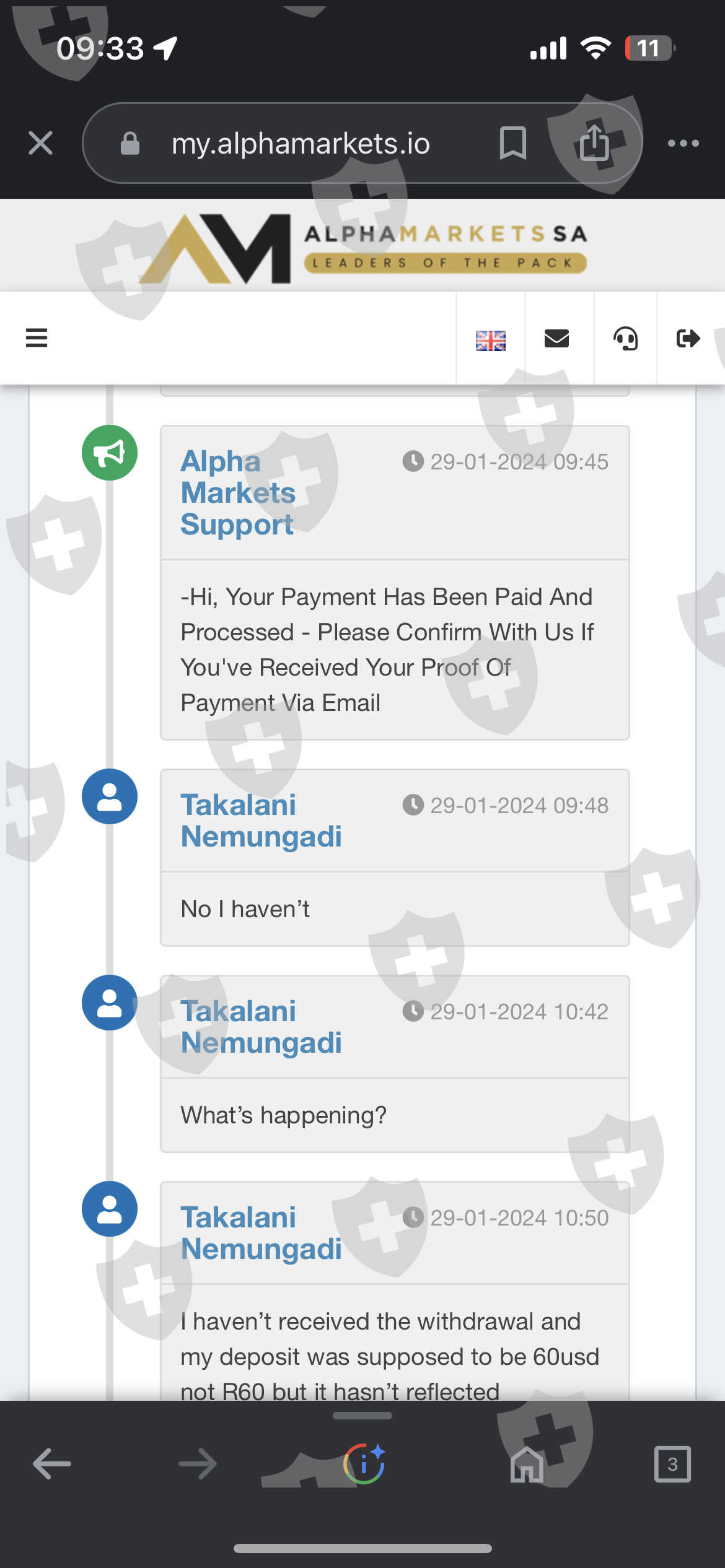Viewport: 725px width, 1568px height.
Task: Tap the browser home icon
Action: [527, 1464]
